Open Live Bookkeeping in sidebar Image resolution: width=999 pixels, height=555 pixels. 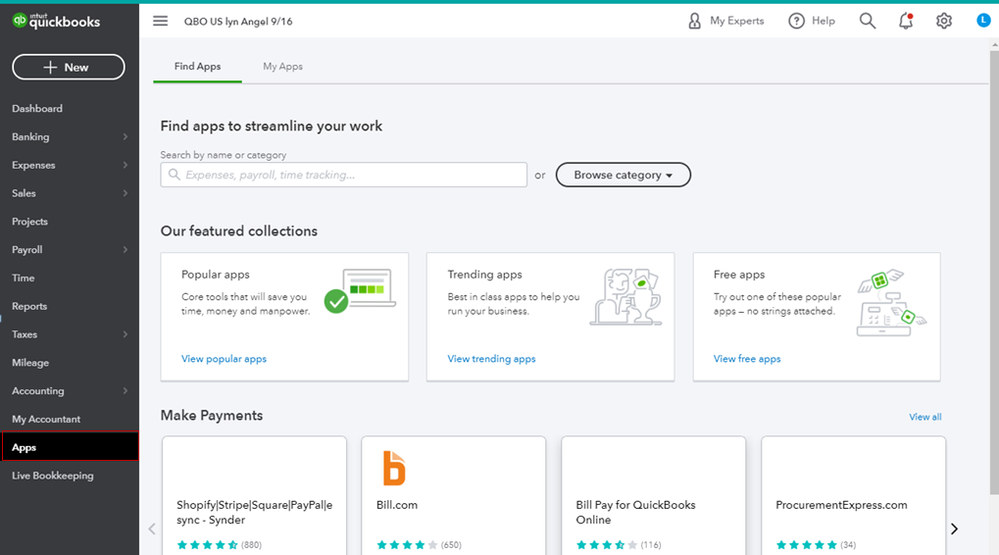click(x=53, y=476)
